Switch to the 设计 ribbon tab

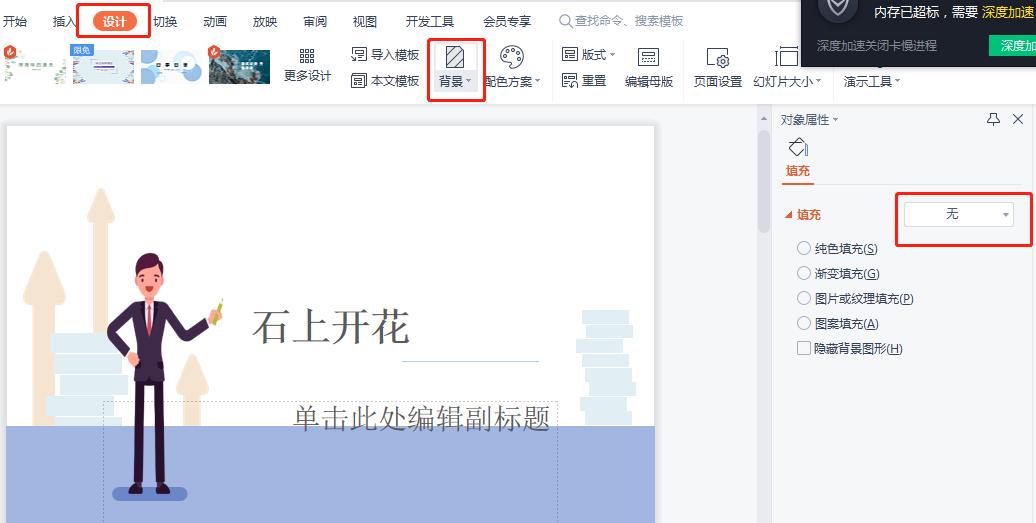coord(114,21)
